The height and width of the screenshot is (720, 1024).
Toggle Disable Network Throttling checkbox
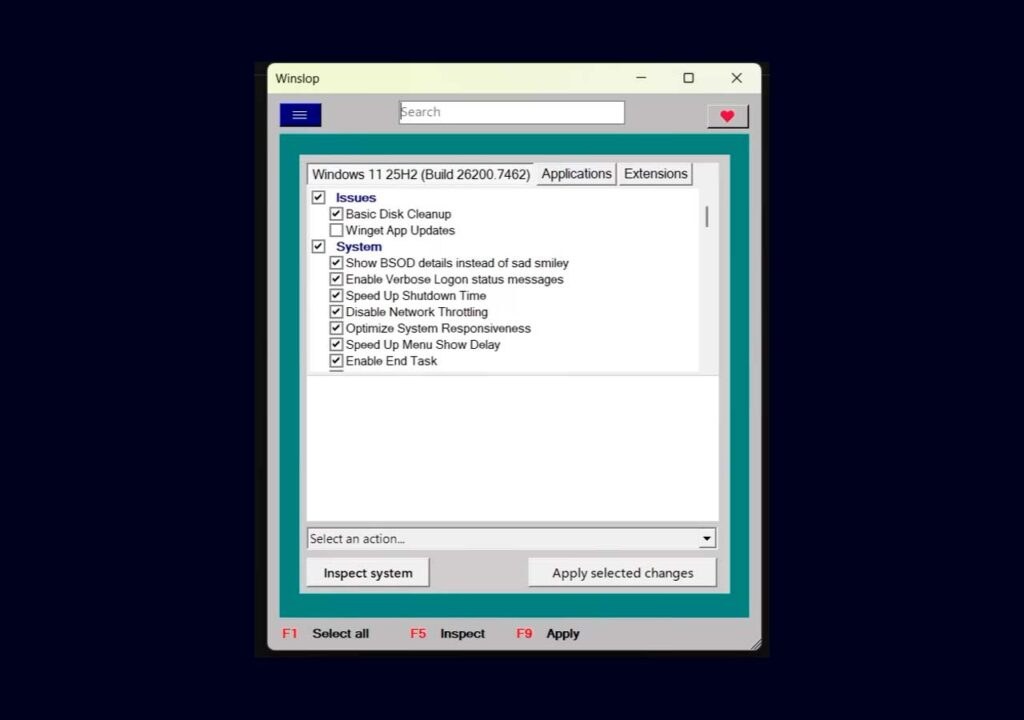tap(336, 312)
